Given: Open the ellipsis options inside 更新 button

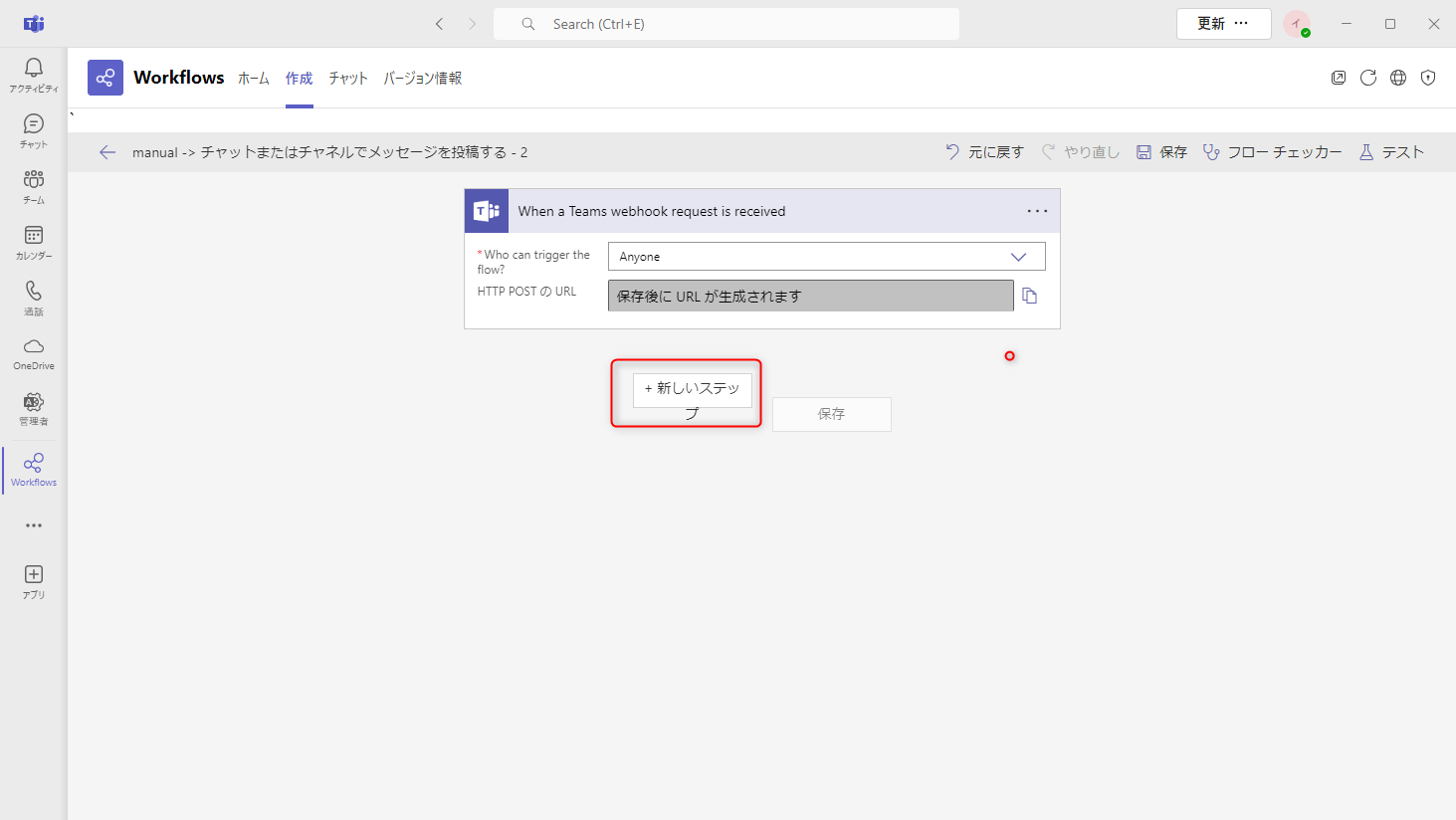Looking at the screenshot, I should [x=1241, y=24].
